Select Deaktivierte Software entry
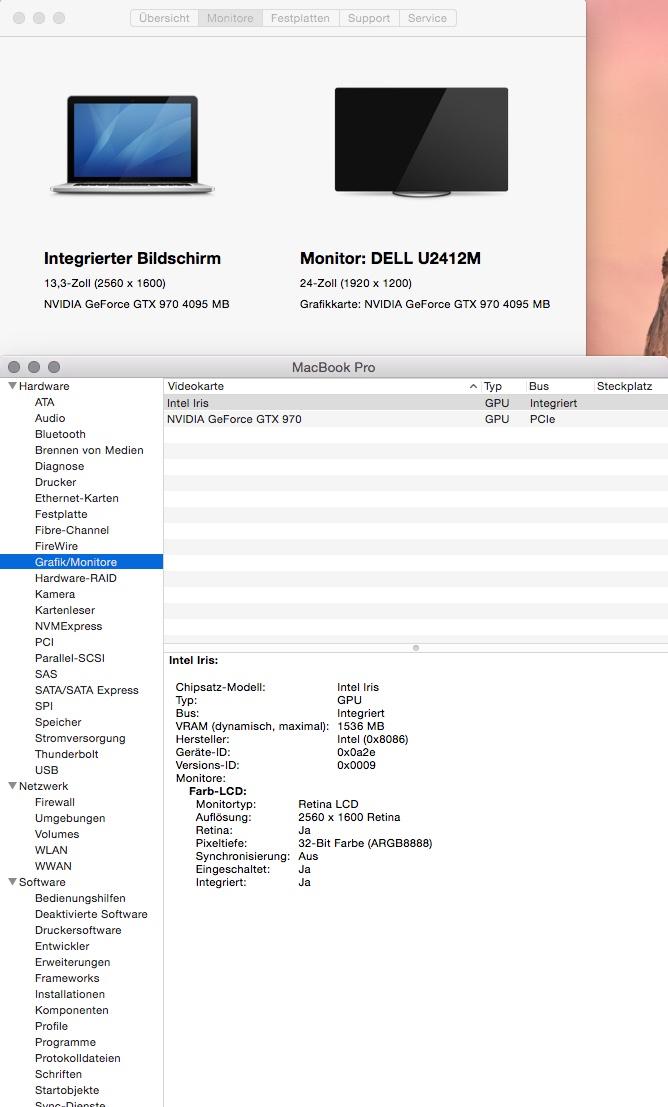 coord(91,914)
